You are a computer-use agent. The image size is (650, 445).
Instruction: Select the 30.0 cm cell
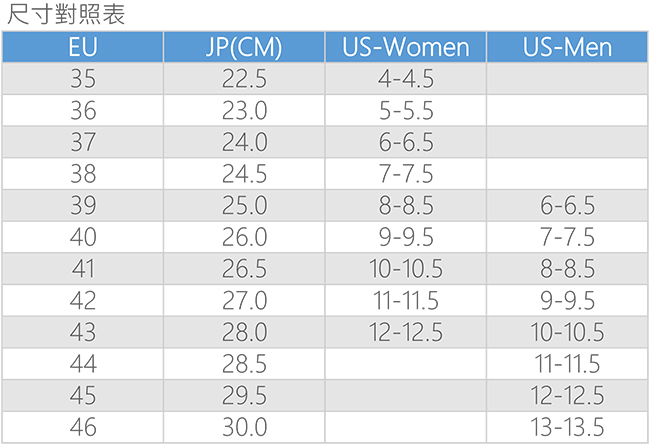tap(244, 427)
